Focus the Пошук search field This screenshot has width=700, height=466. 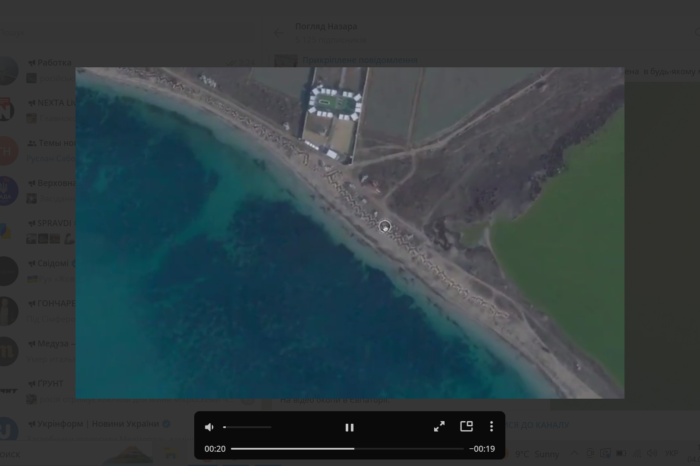click(129, 33)
